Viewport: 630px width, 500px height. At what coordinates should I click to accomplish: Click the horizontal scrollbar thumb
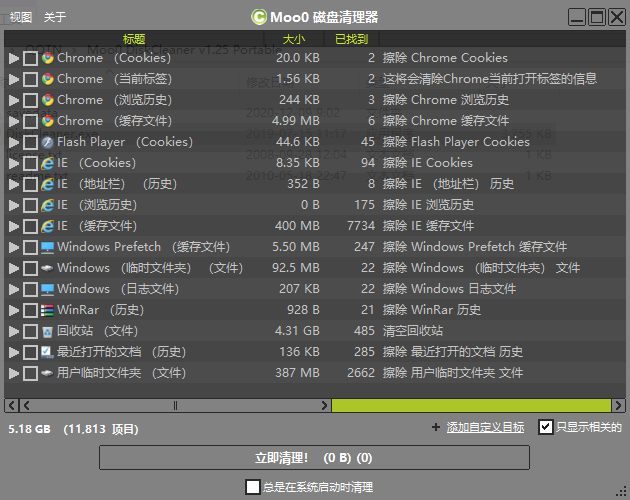pos(175,406)
